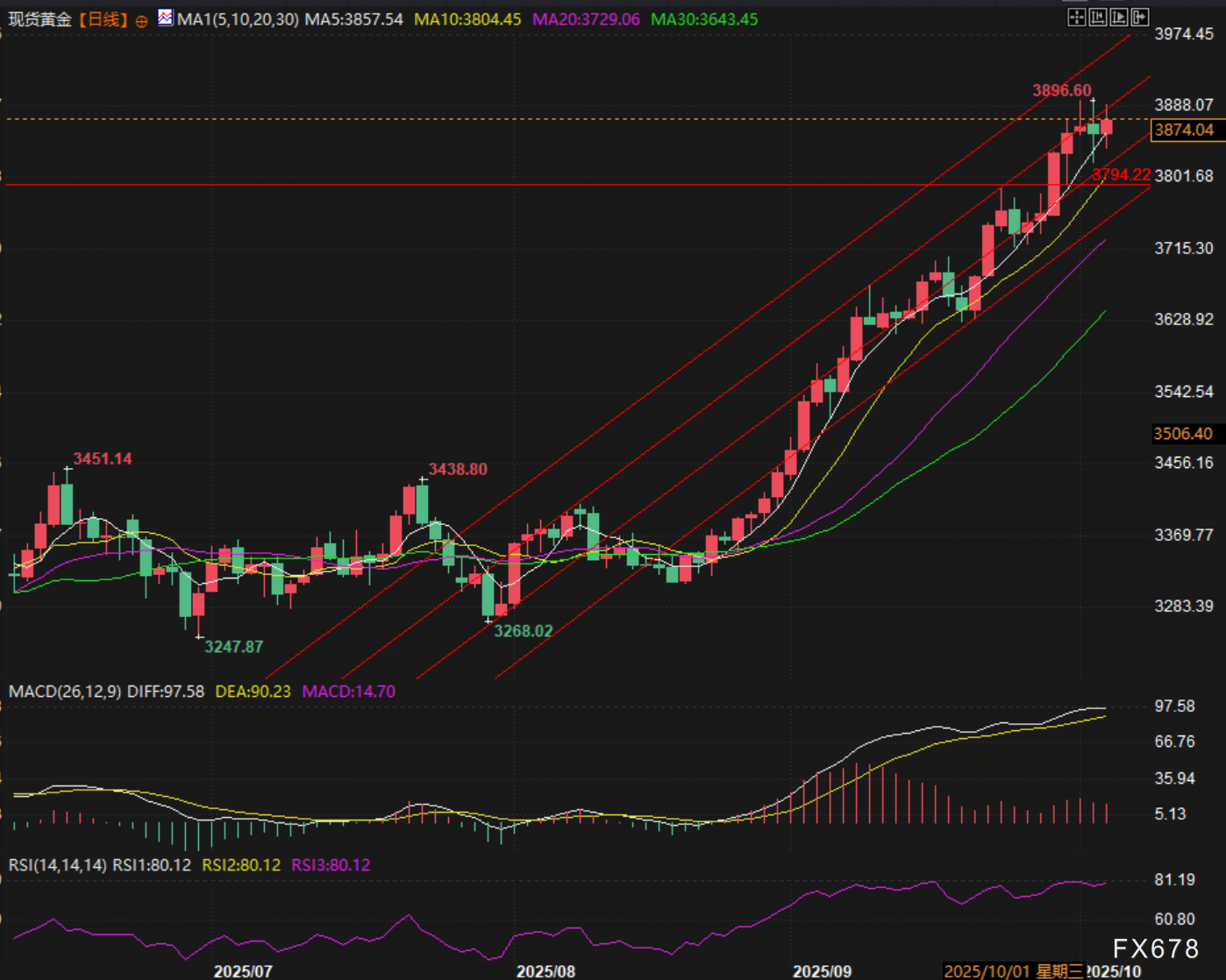Viewport: 1226px width, 980px height.
Task: Click the crosshair cursor icon at top right
Action: click(x=1076, y=17)
